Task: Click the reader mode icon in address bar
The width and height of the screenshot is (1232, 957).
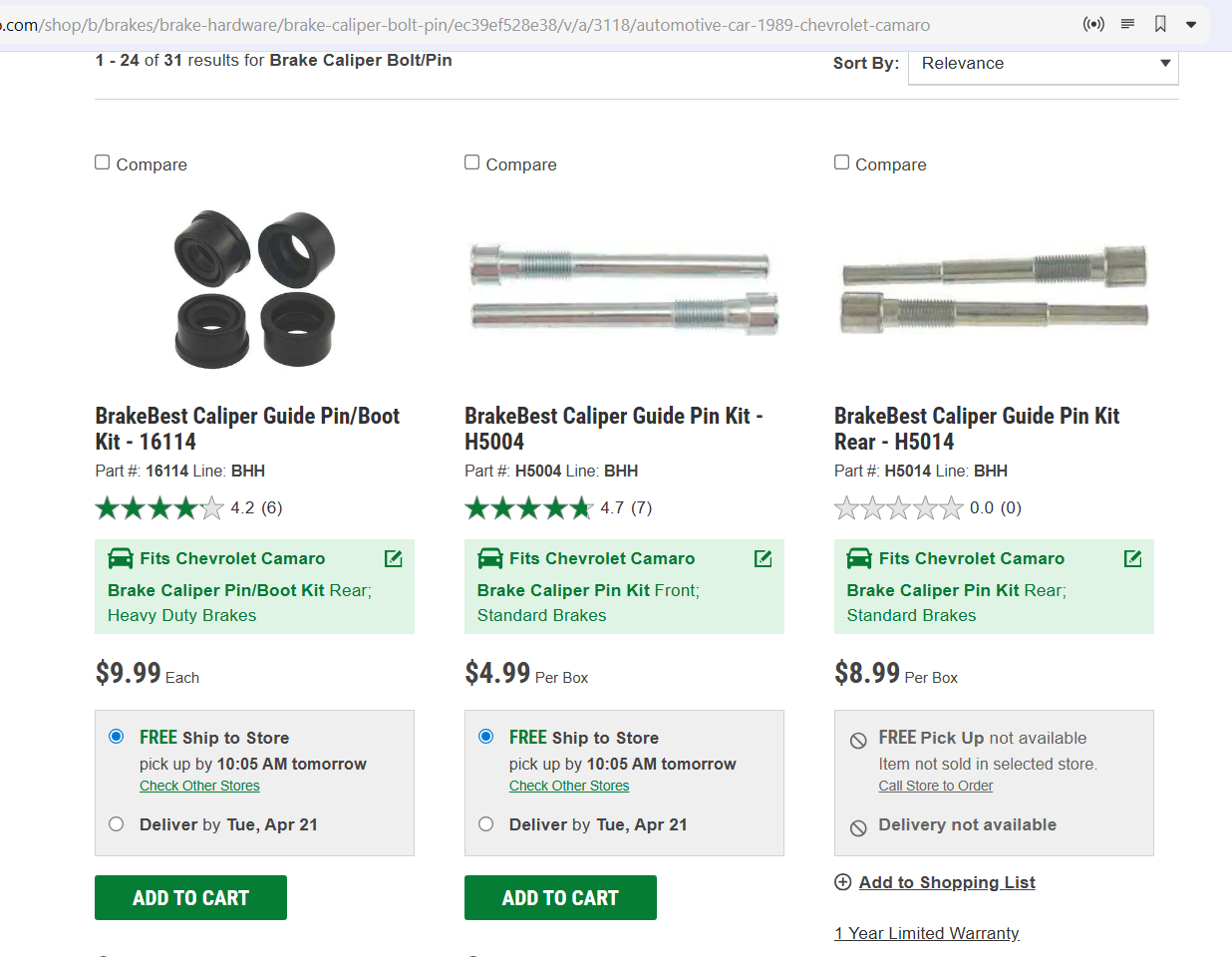Action: [1127, 24]
